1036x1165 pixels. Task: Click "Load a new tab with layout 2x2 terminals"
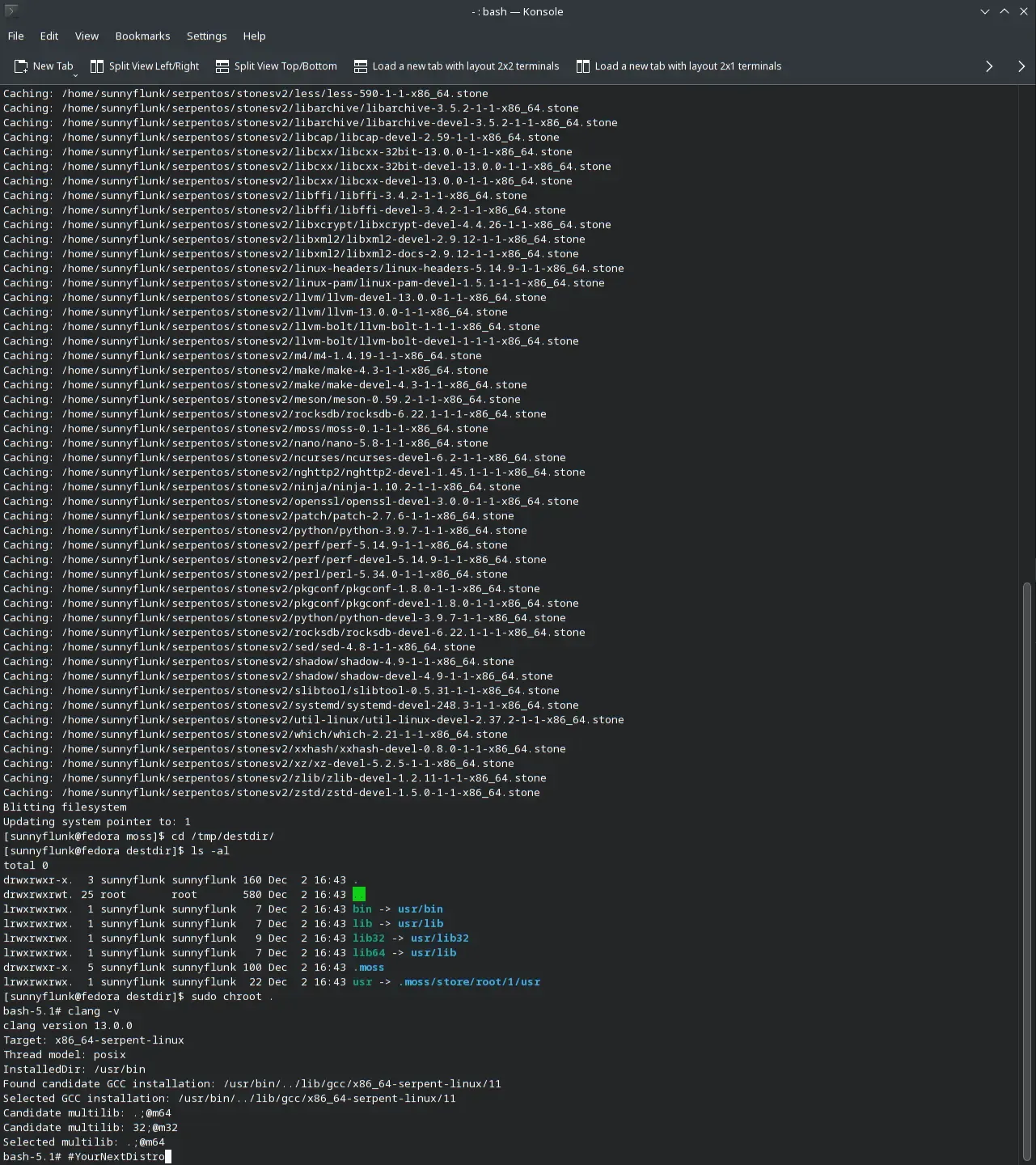[466, 66]
